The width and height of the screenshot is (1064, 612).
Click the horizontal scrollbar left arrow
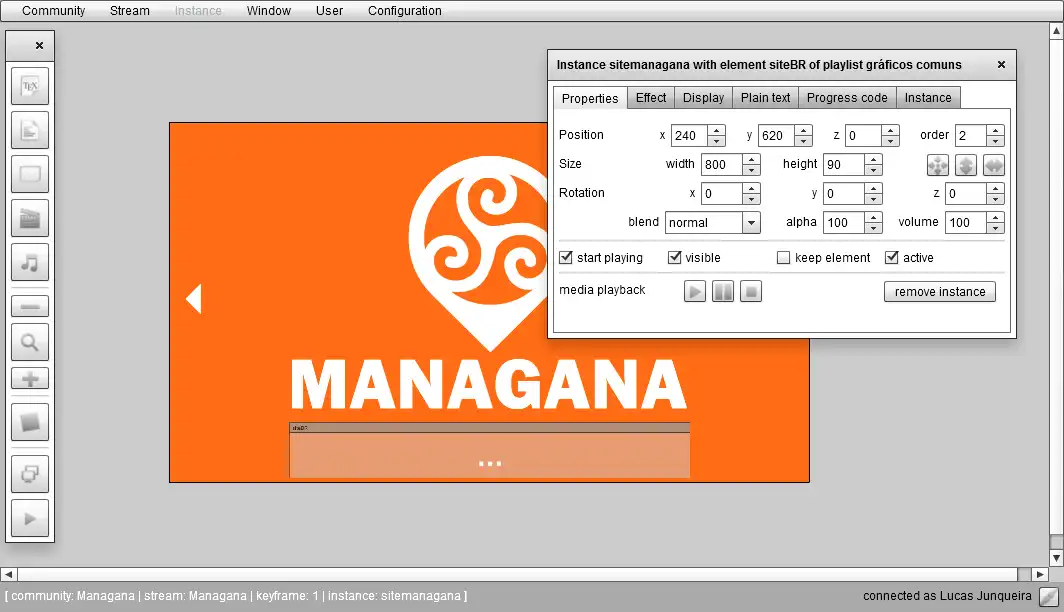[x=8, y=575]
